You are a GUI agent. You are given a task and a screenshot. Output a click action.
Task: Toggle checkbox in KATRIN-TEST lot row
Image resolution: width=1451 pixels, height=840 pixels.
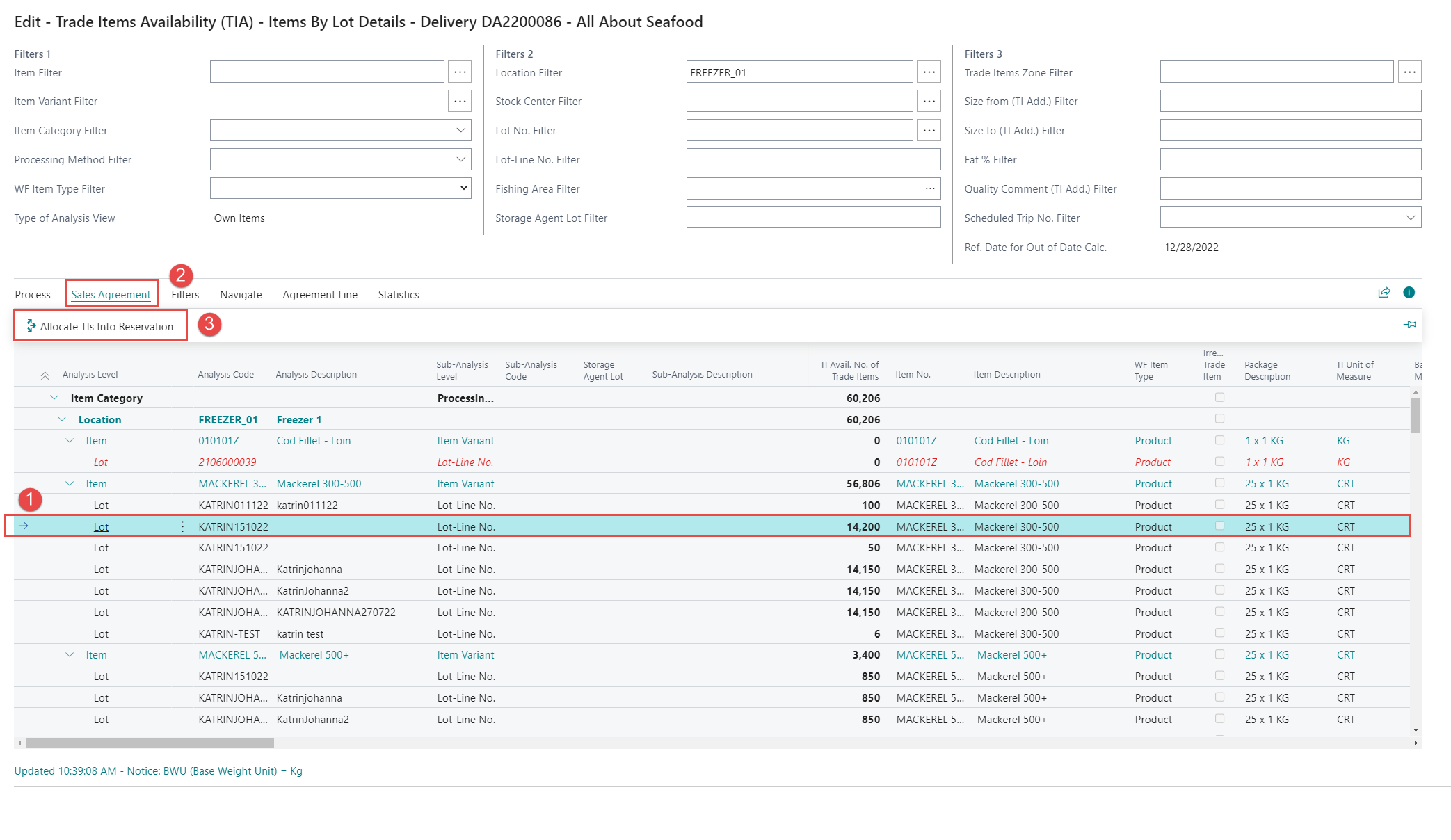pos(1219,633)
